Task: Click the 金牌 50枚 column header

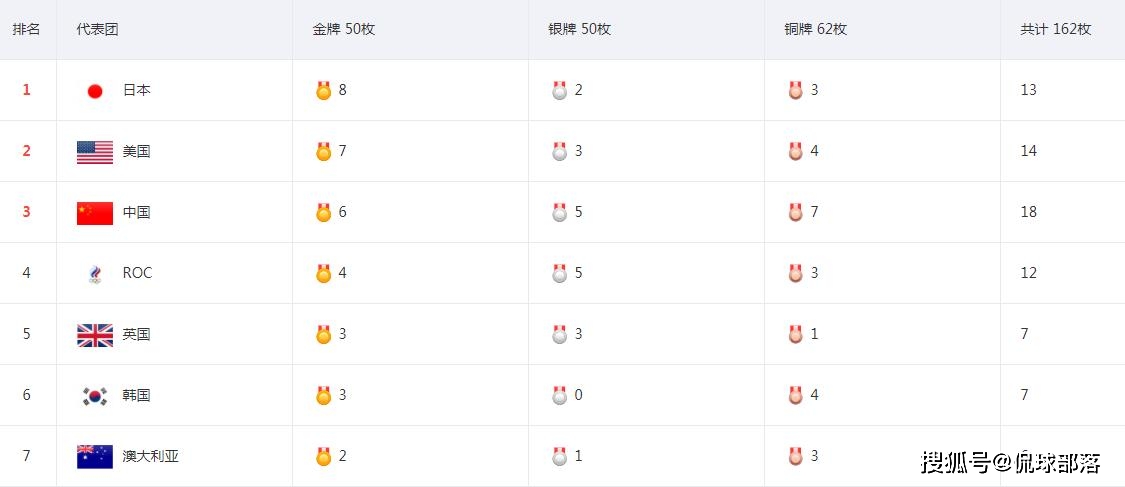Action: tap(343, 29)
